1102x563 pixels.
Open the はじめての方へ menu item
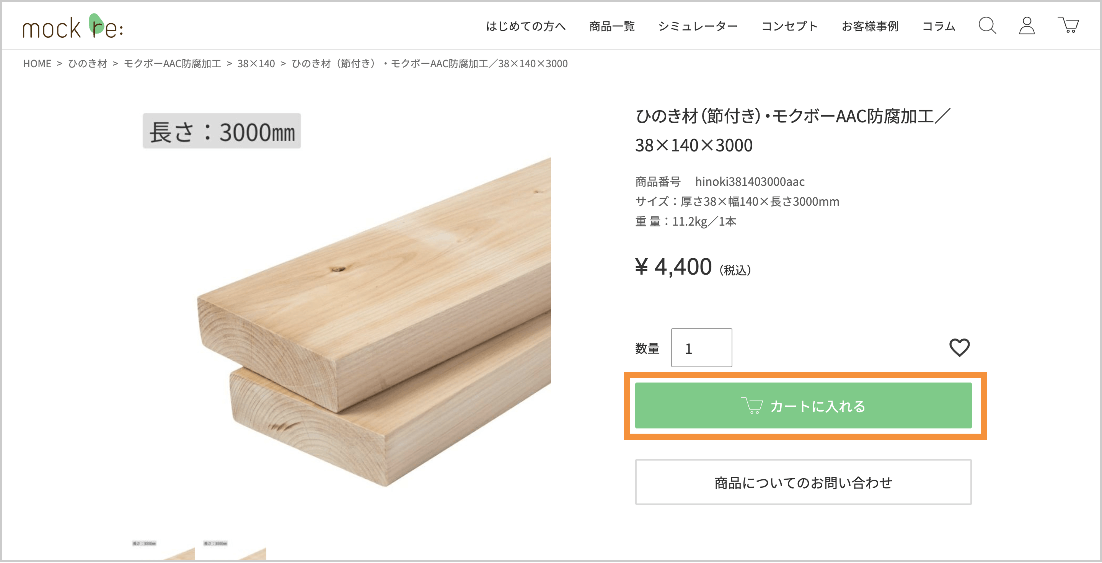click(x=526, y=26)
